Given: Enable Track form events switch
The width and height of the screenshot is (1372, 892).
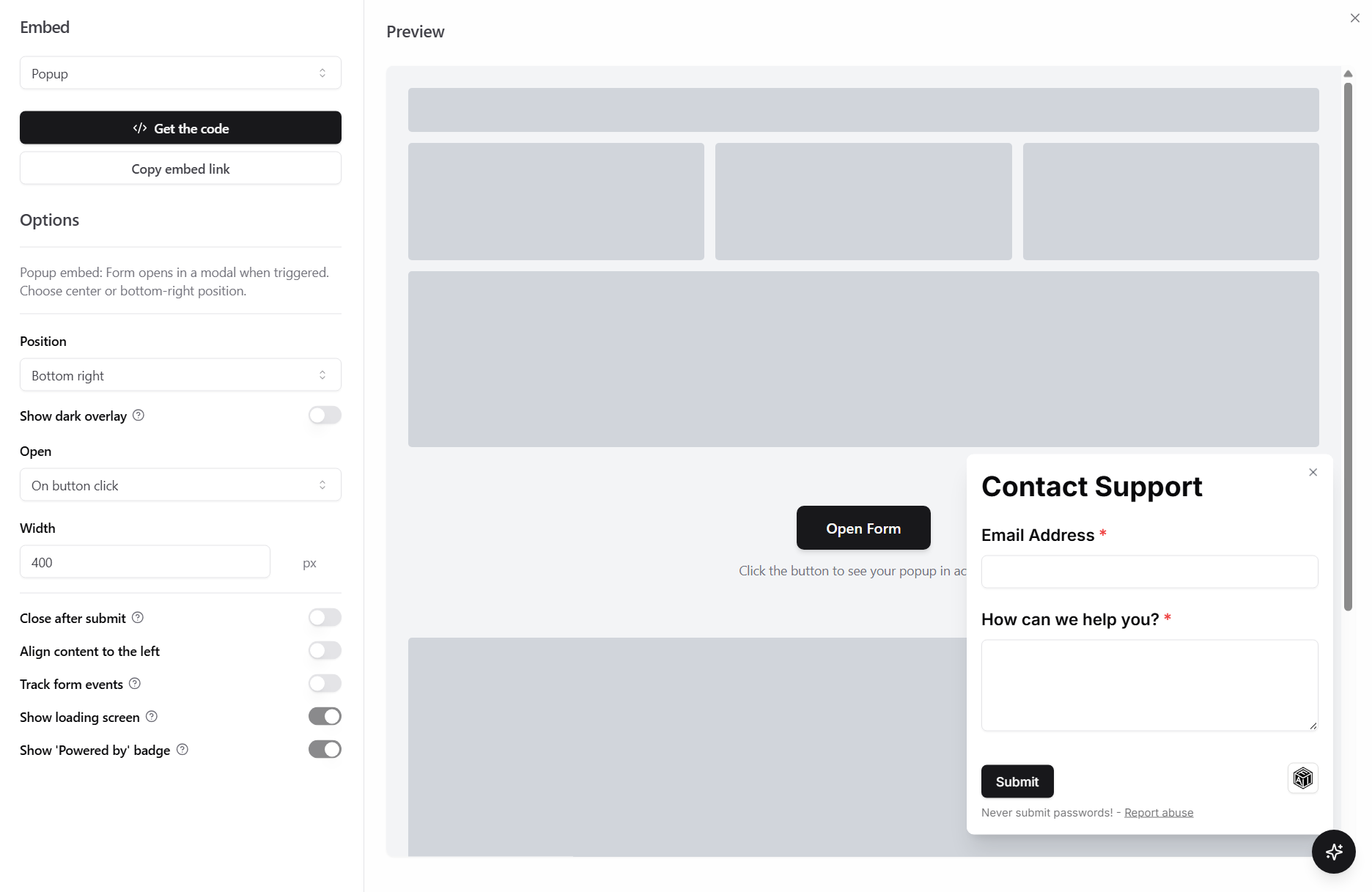Looking at the screenshot, I should pos(325,684).
